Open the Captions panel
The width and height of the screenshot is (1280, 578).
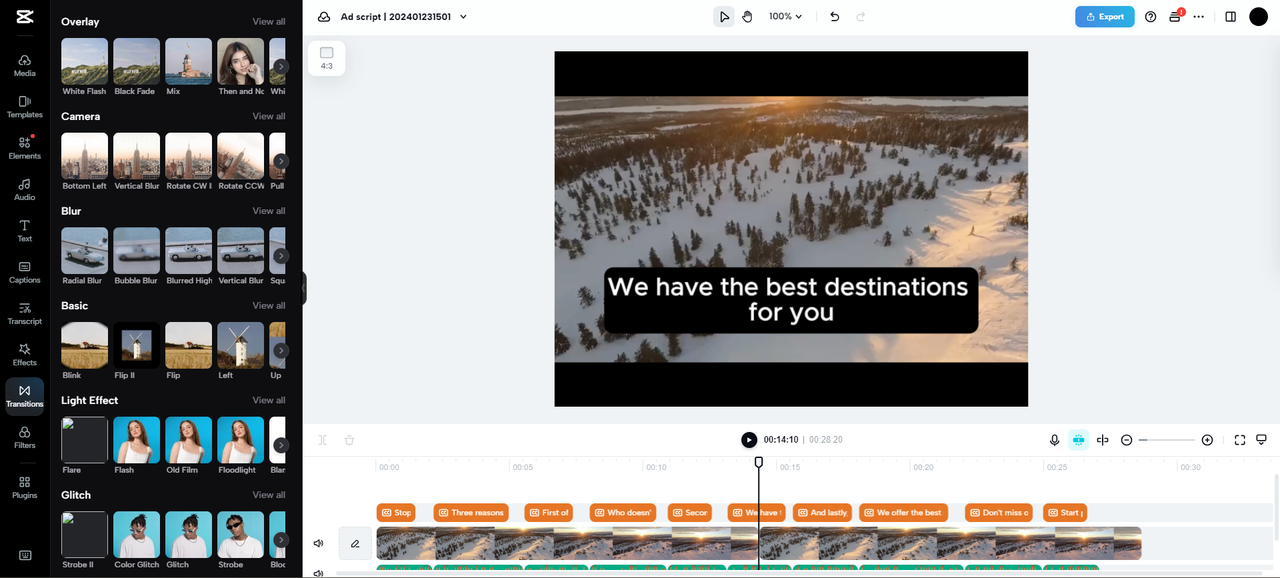(x=25, y=272)
